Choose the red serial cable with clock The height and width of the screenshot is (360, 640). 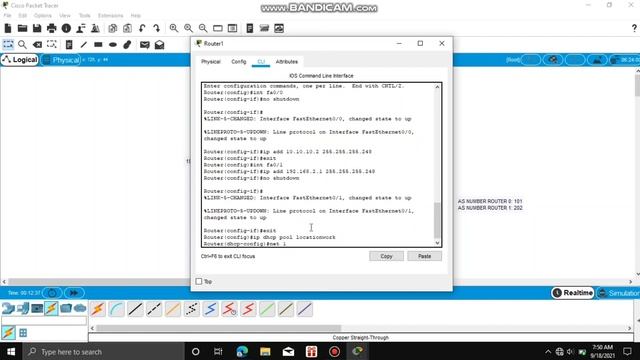click(229, 309)
